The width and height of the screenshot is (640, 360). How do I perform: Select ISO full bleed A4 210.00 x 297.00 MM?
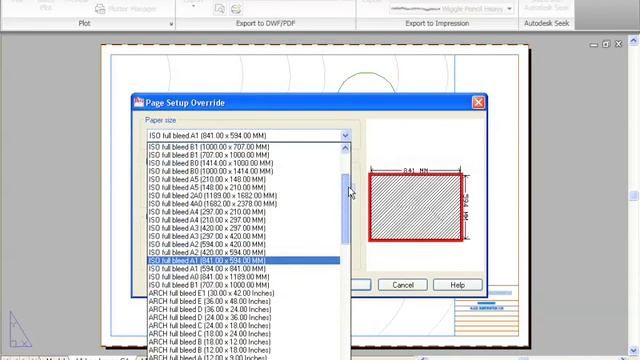click(x=244, y=220)
